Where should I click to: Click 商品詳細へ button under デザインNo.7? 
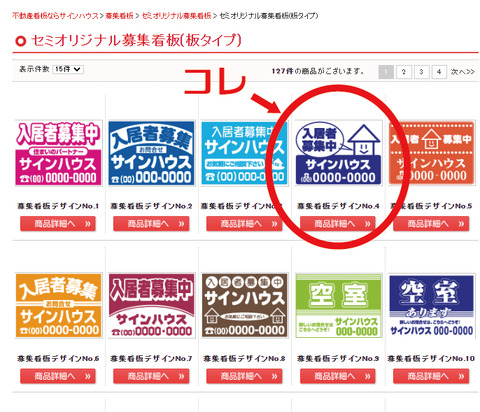point(151,376)
